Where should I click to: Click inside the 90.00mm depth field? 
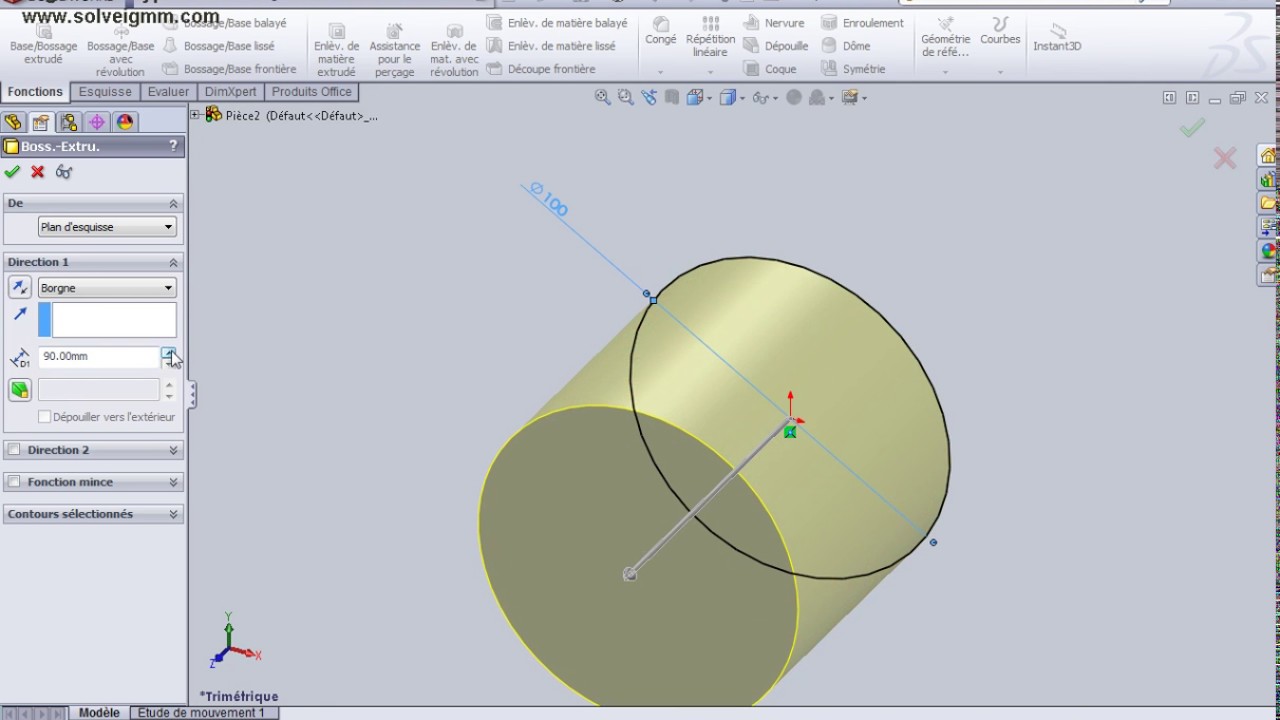[99, 356]
